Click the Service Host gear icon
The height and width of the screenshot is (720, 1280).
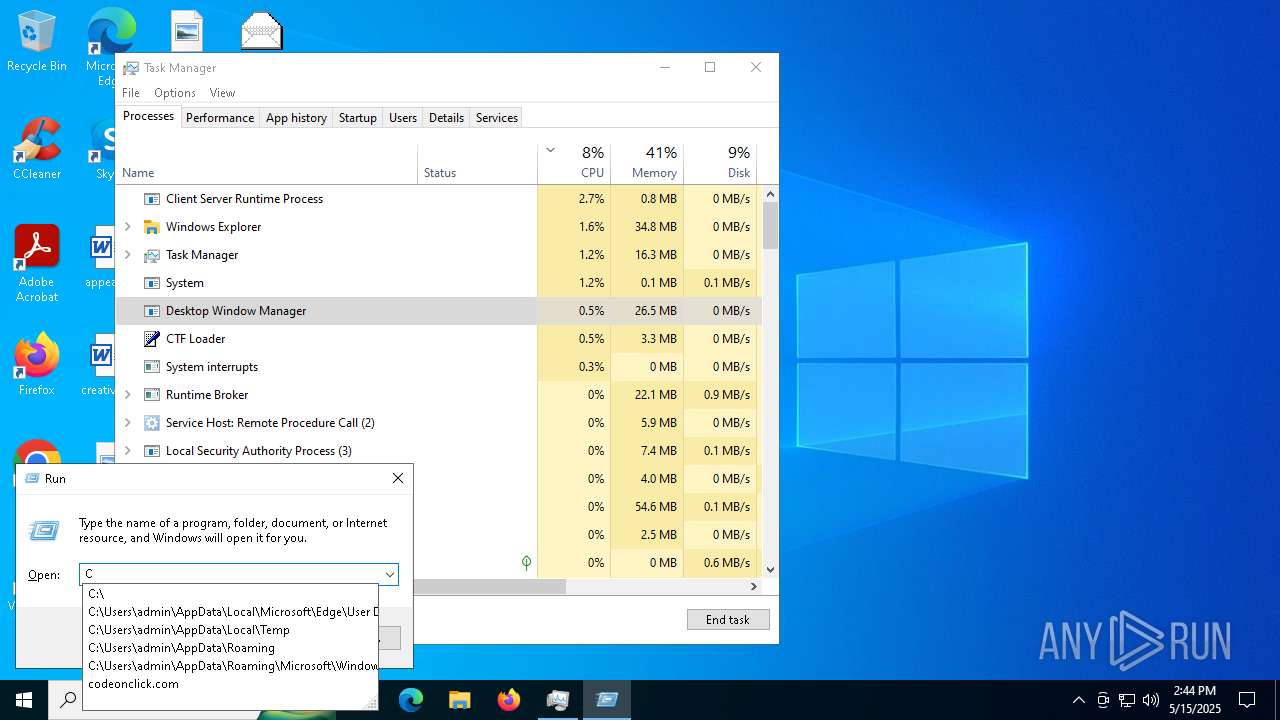pos(152,423)
